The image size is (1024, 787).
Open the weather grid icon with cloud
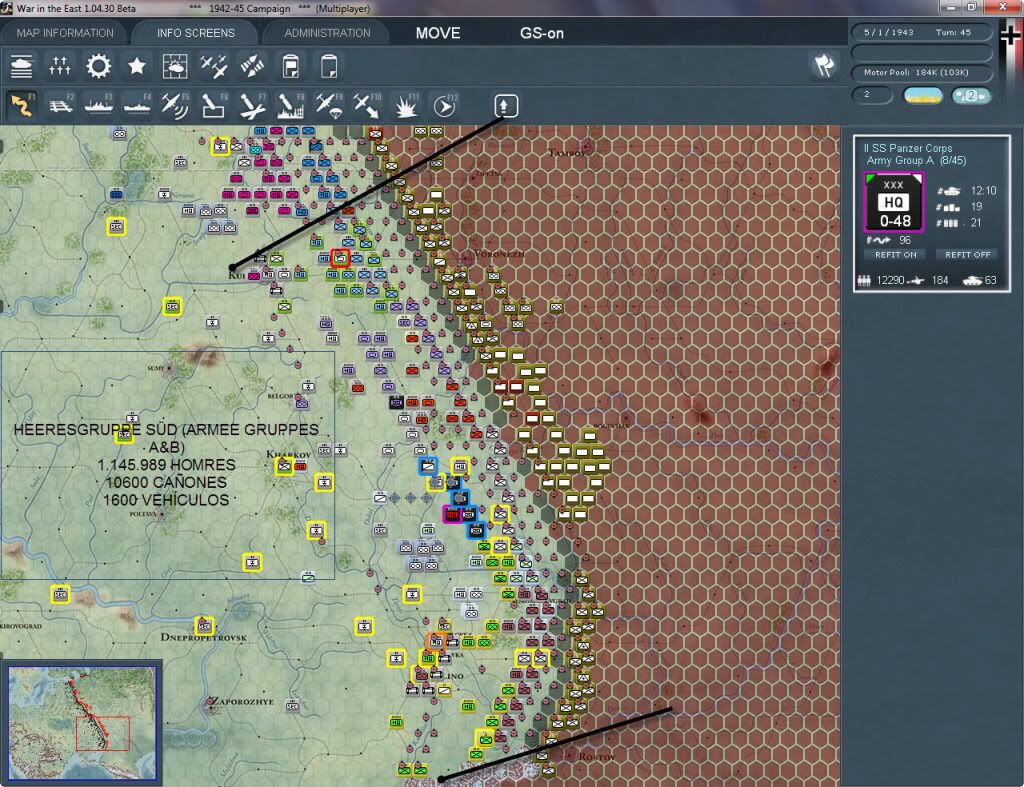point(174,66)
